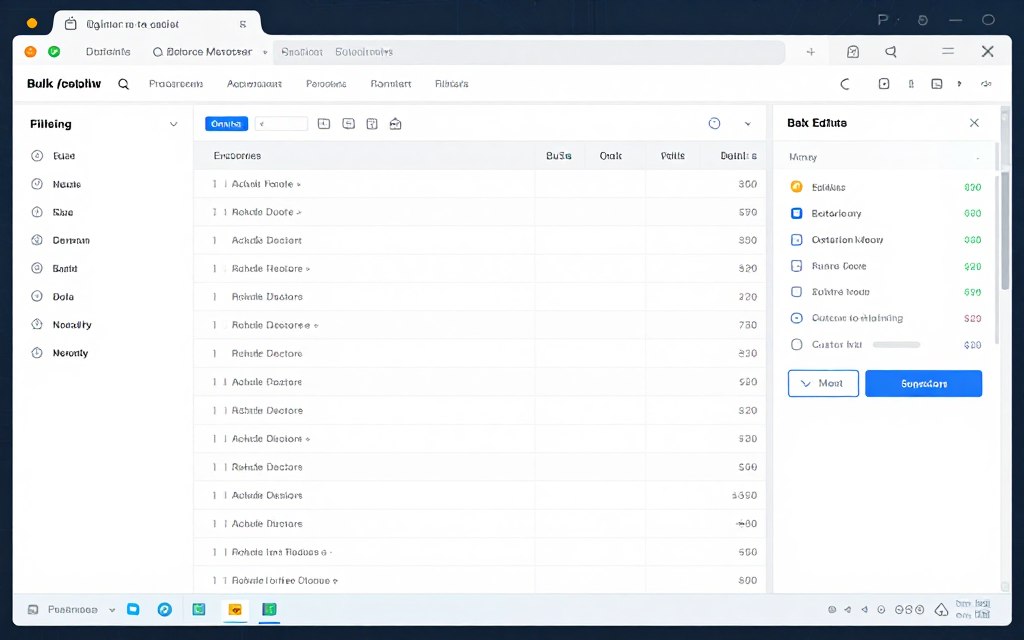Viewport: 1024px width, 640px height.
Task: Click the page icon on browser tab
Action: click(71, 24)
